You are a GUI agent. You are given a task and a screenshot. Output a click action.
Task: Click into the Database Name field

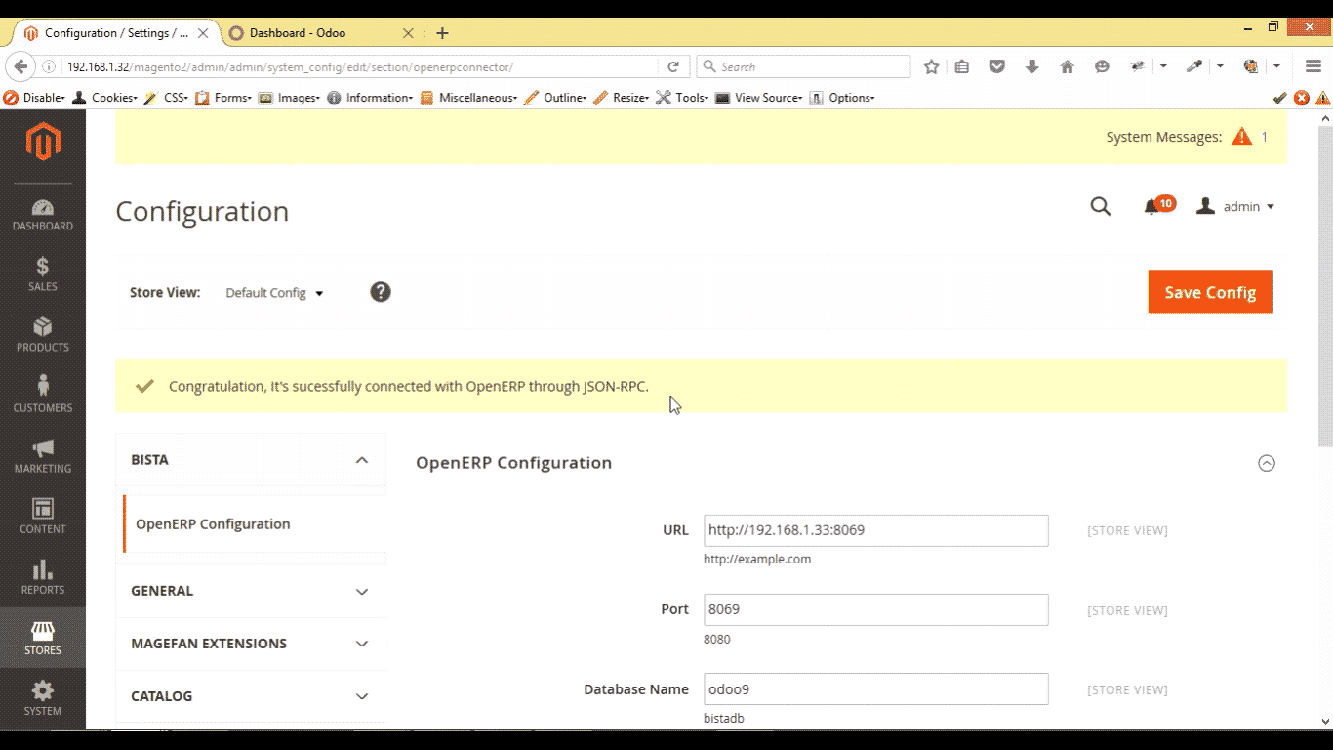point(876,689)
